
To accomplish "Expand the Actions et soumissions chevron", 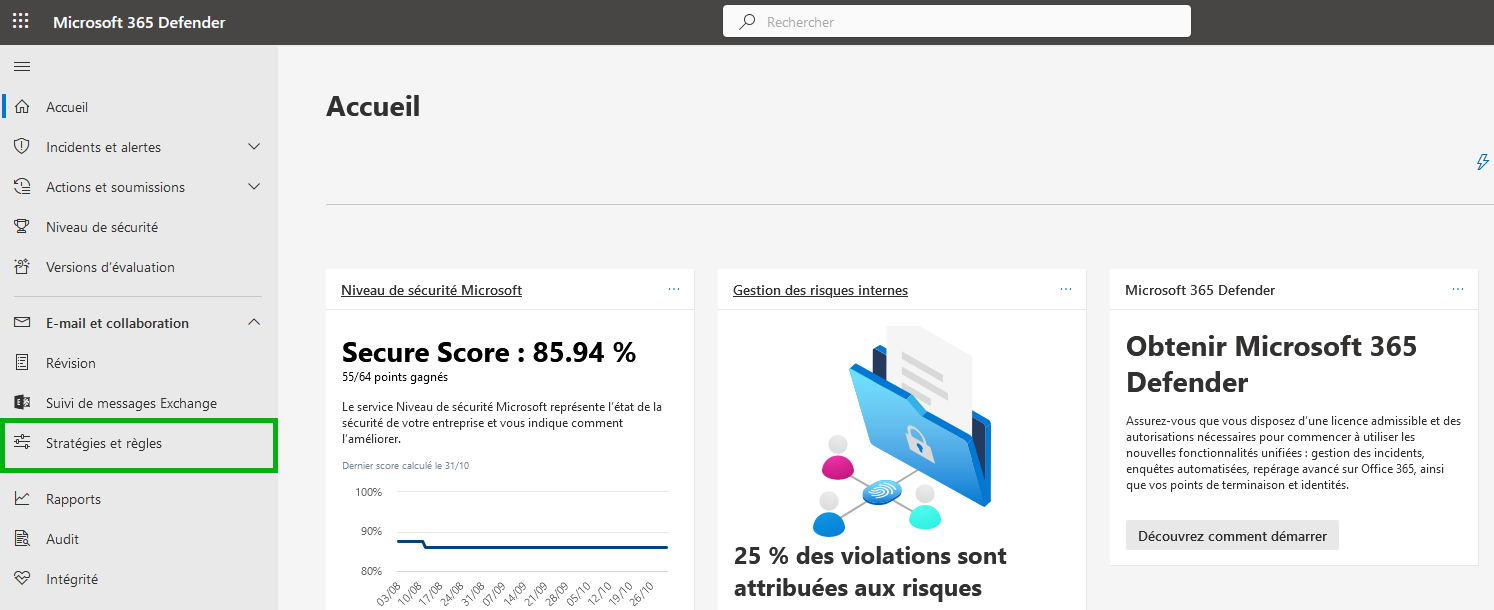I will tap(254, 187).
